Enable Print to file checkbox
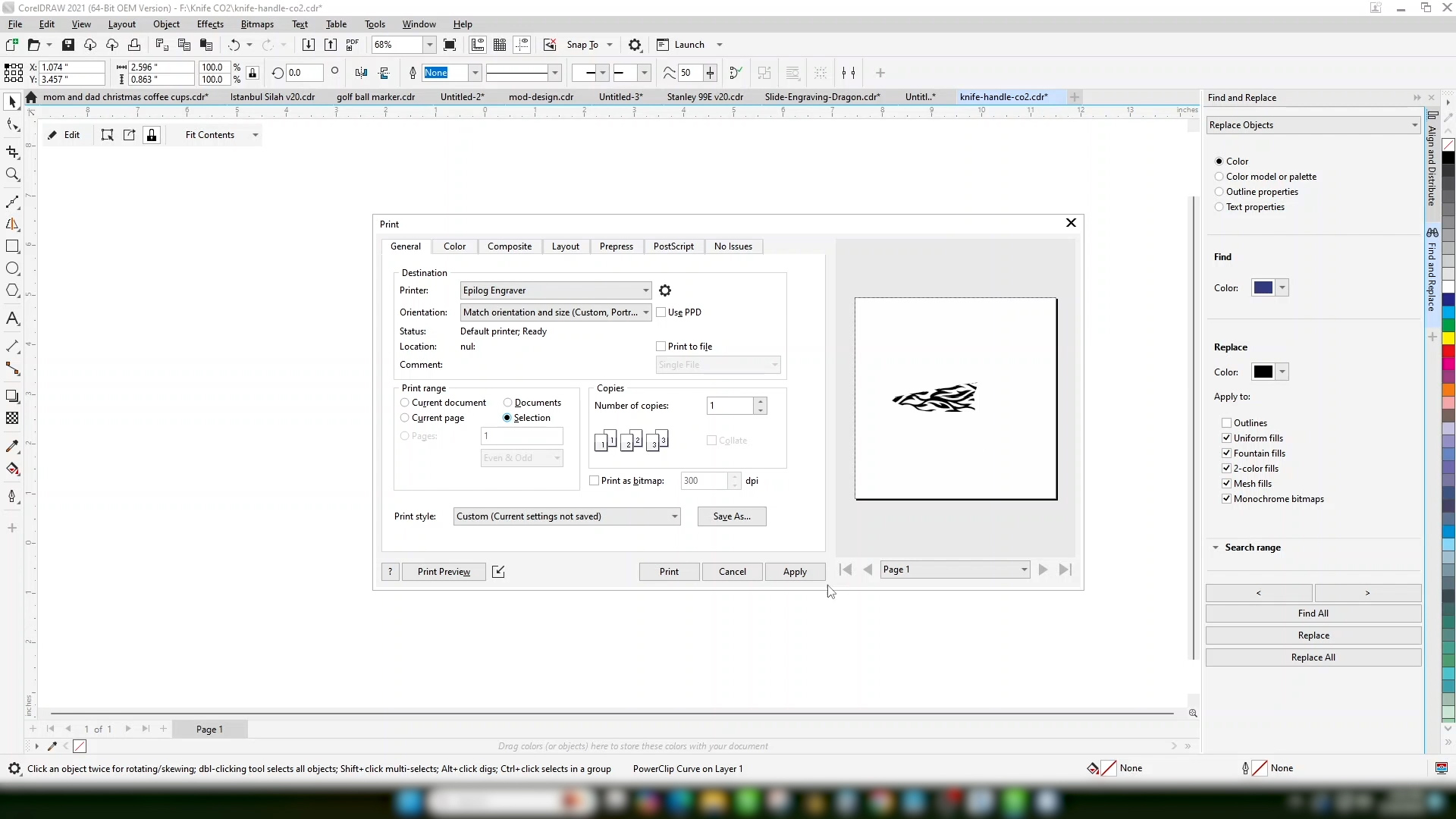Image resolution: width=1456 pixels, height=819 pixels. click(661, 347)
